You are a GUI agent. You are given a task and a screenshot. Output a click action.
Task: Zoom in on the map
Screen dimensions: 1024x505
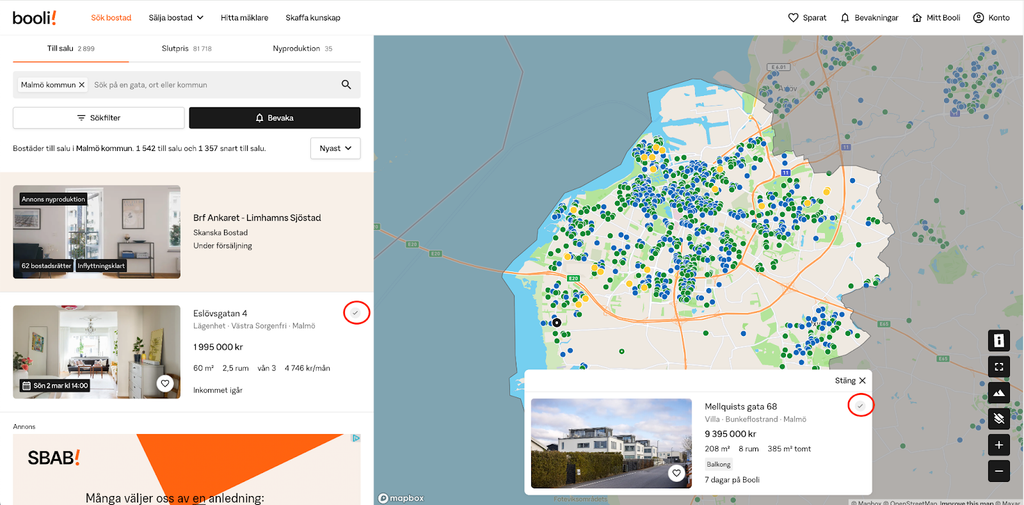(999, 444)
